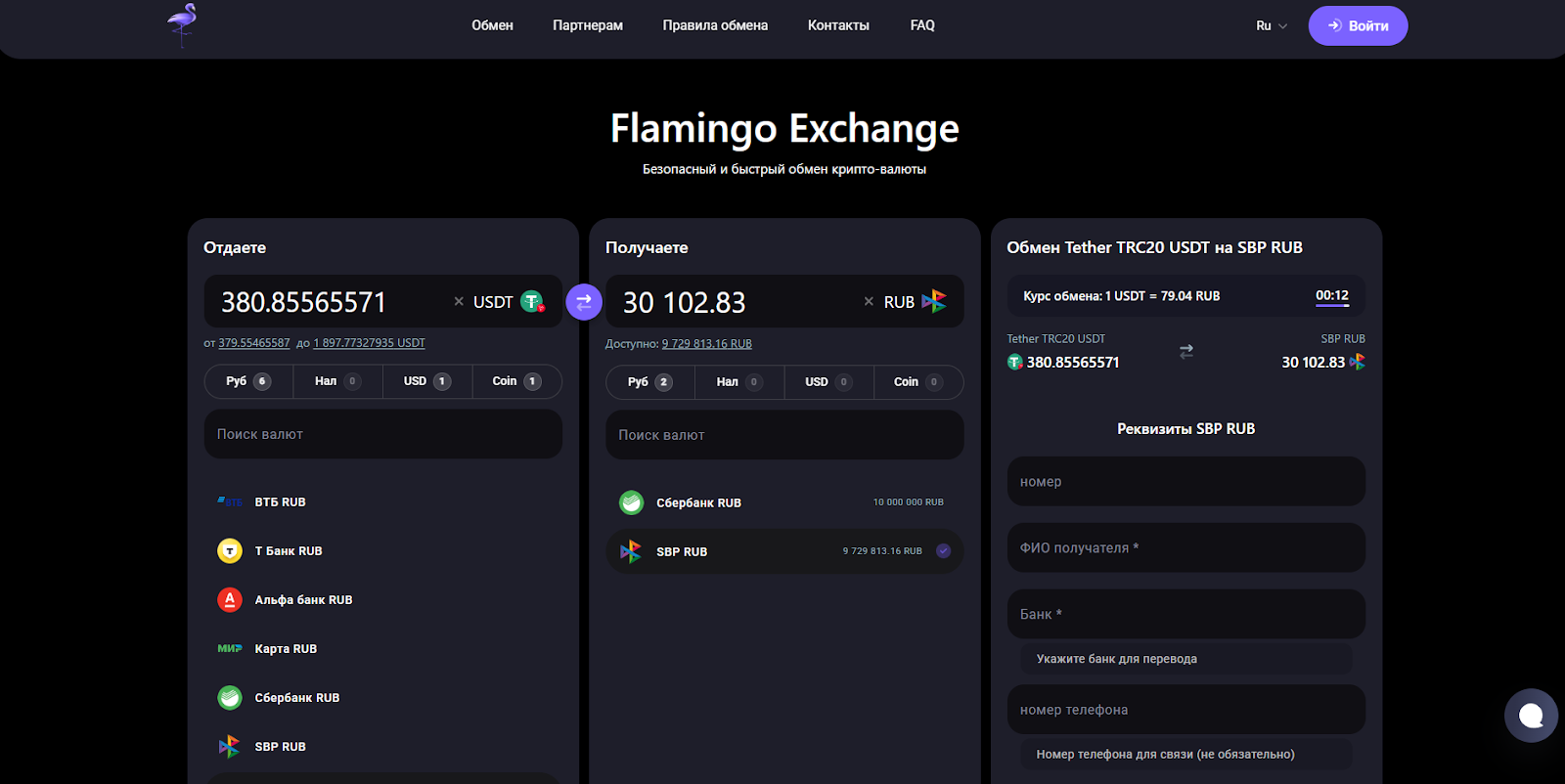
Task: Select Нал tab in the receive panel
Action: point(739,382)
